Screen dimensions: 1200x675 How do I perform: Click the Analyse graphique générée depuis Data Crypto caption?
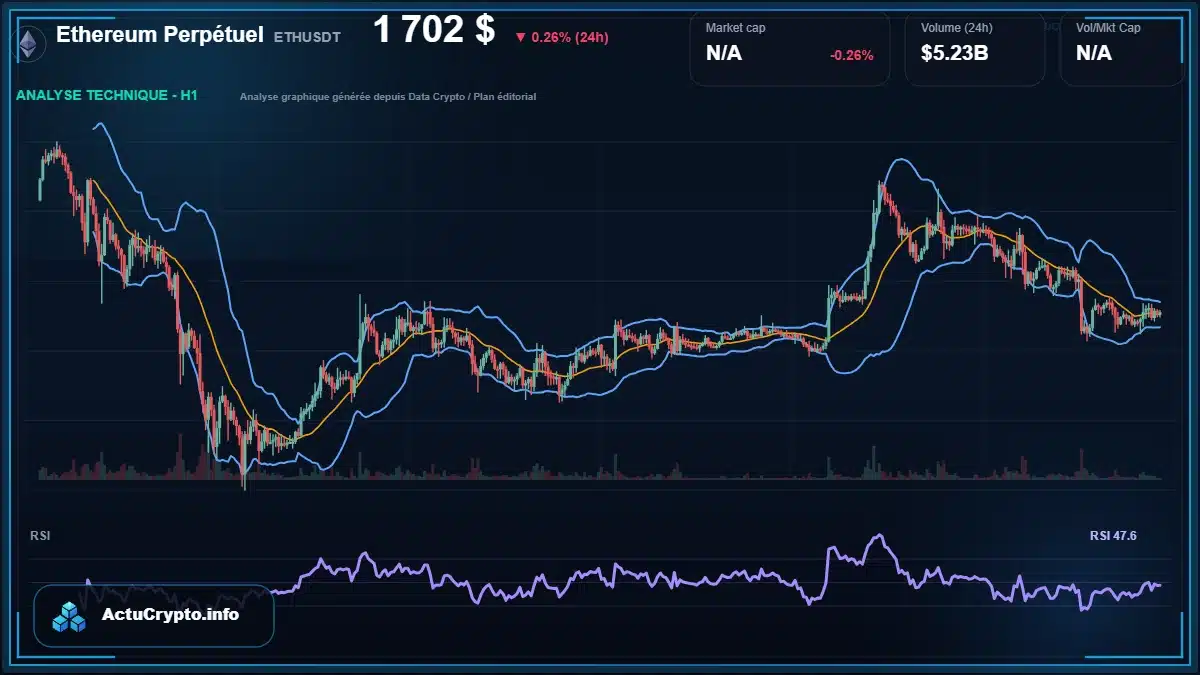pyautogui.click(x=388, y=97)
